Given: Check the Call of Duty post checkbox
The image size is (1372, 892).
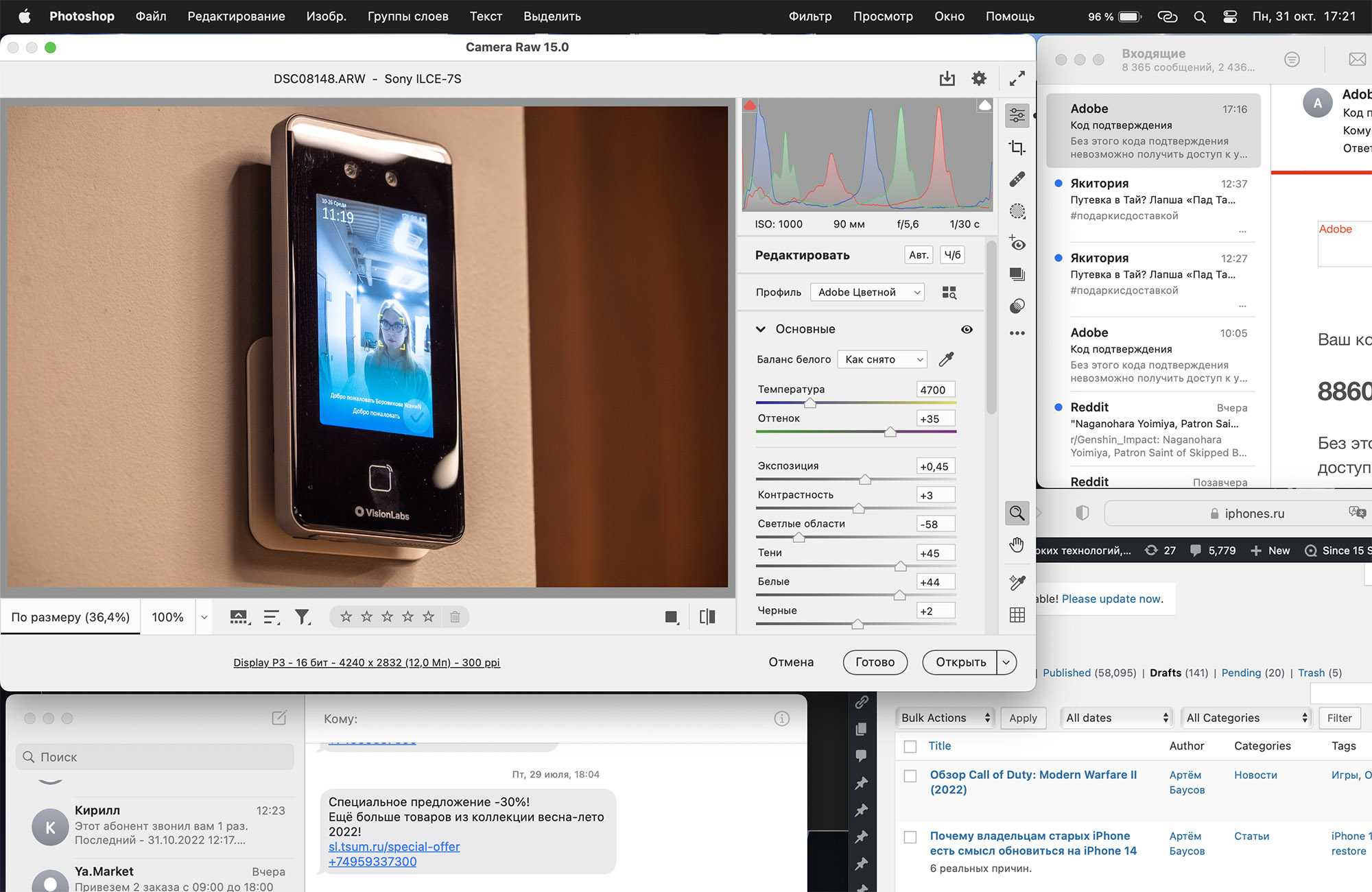Looking at the screenshot, I should [x=910, y=776].
